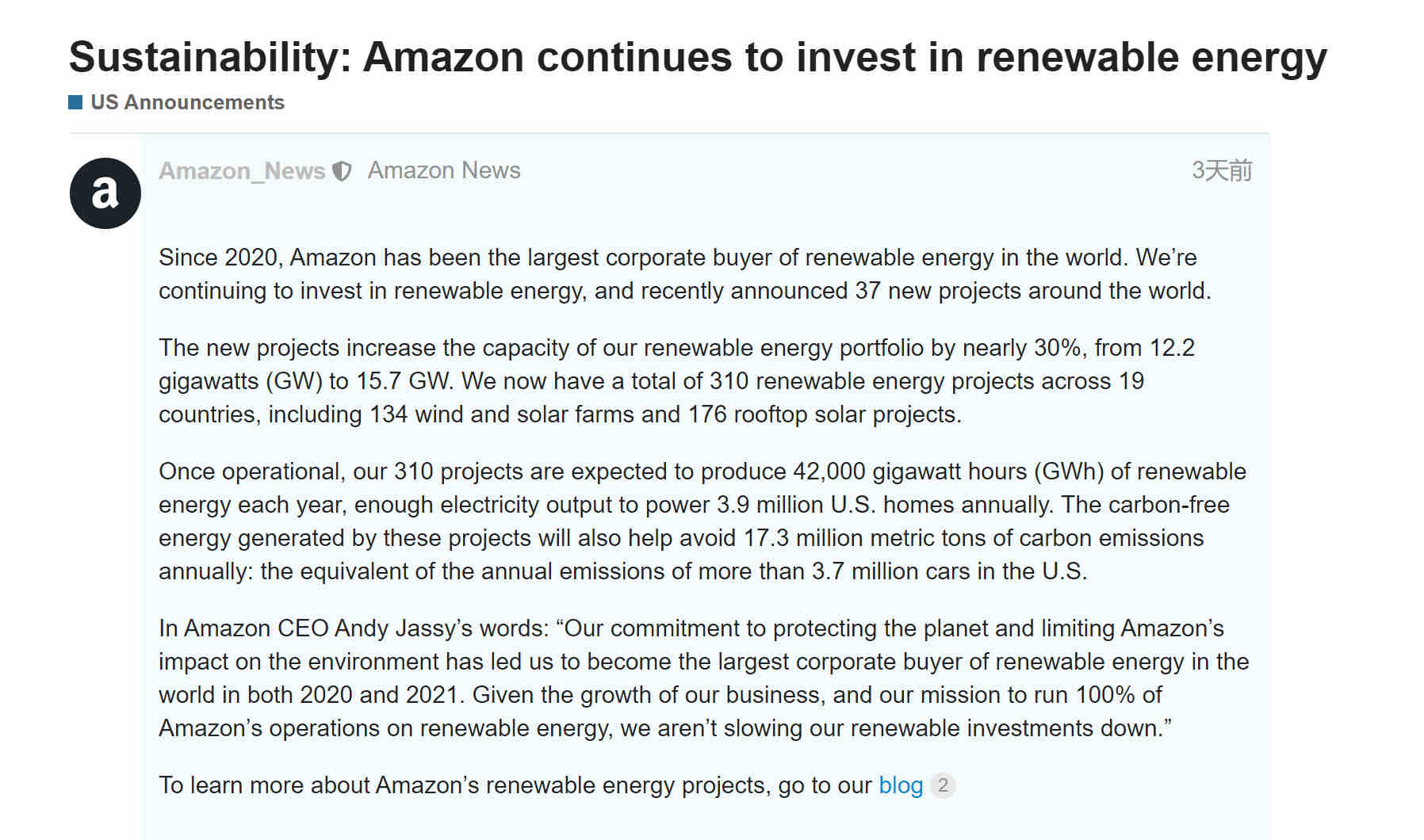Viewport: 1424px width, 840px height.
Task: Click the text '3.7 million cars in the U.S.'
Action: tap(949, 571)
